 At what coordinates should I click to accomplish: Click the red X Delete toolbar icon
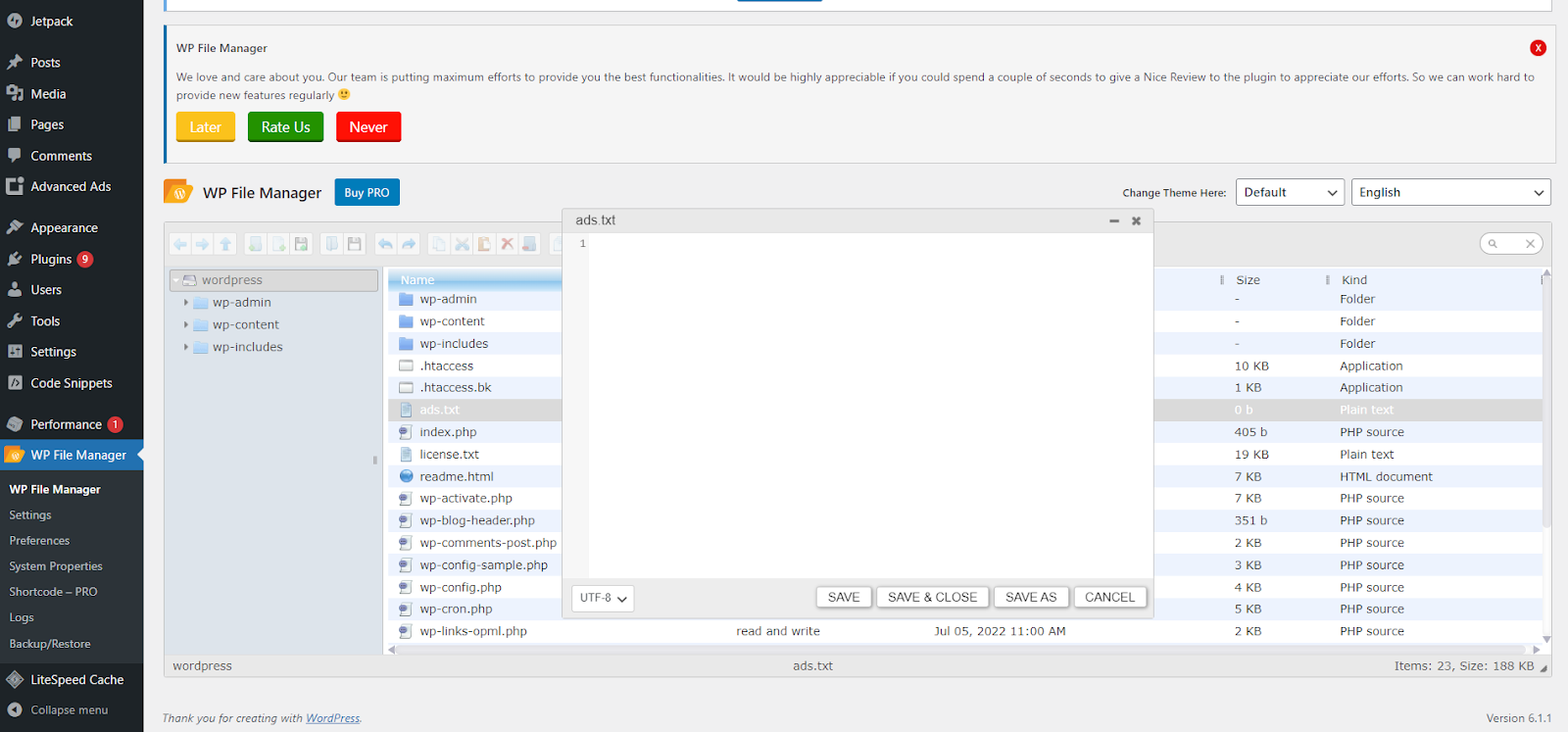point(507,244)
